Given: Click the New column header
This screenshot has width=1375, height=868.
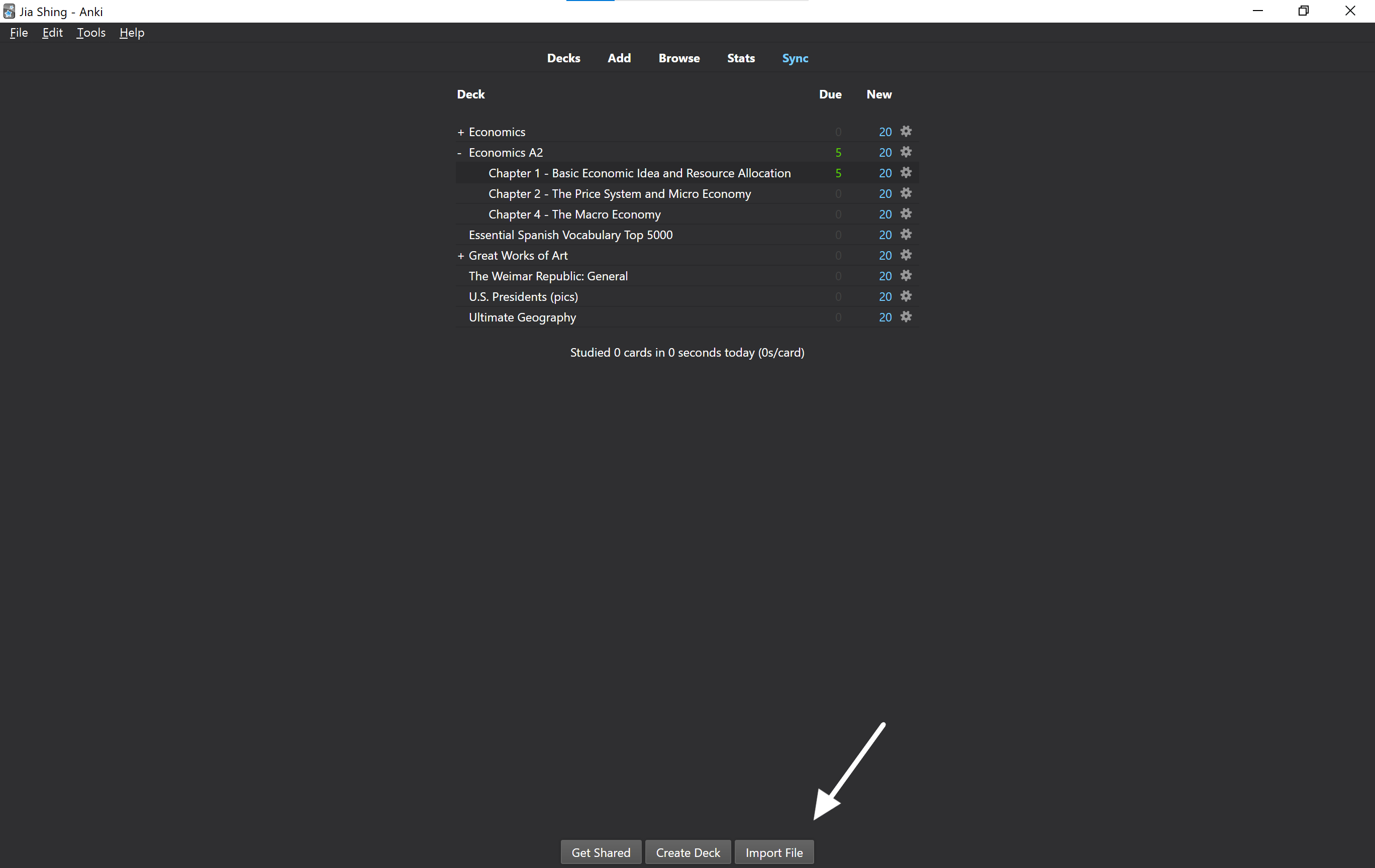Looking at the screenshot, I should point(879,94).
